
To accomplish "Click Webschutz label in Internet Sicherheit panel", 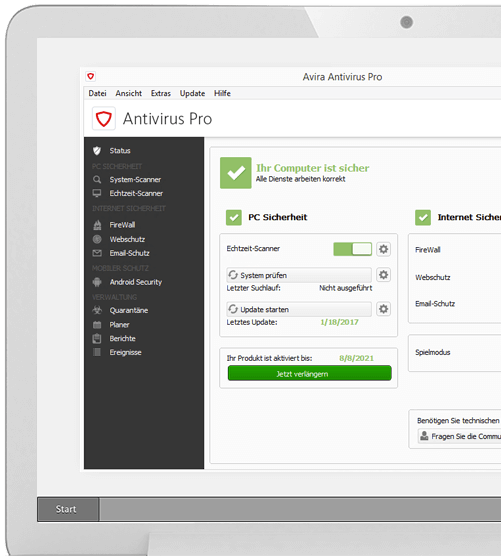I will [x=433, y=277].
